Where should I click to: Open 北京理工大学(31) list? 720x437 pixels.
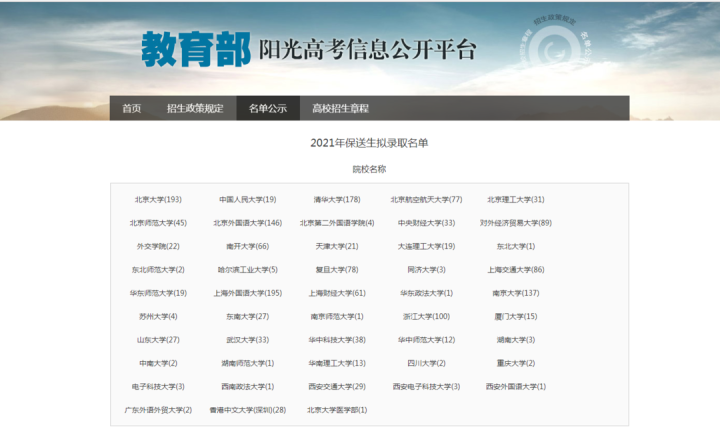click(x=516, y=199)
